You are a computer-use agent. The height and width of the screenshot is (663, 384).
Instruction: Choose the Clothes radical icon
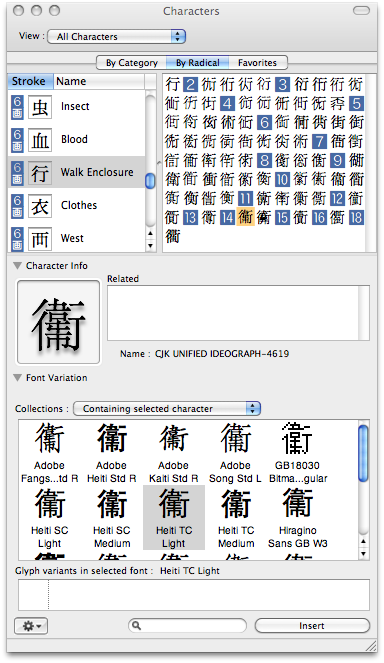(40, 206)
